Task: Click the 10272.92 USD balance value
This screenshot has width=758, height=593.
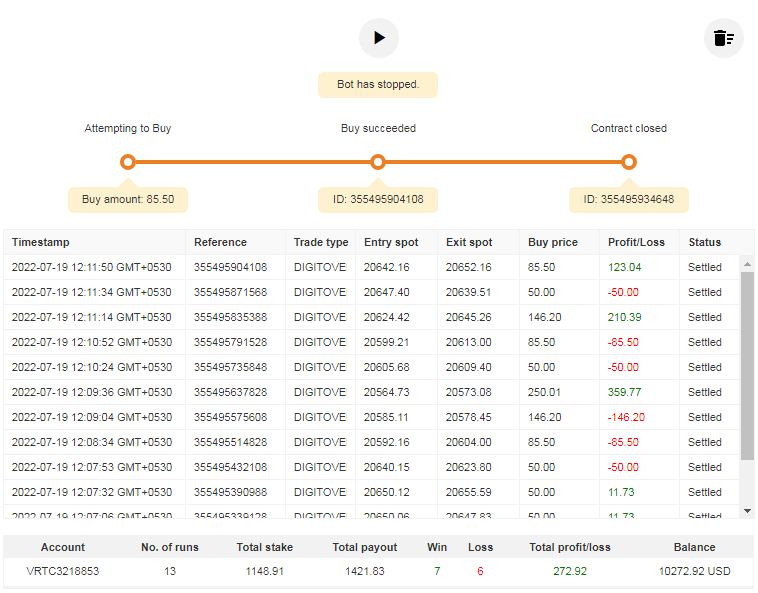Action: click(694, 571)
